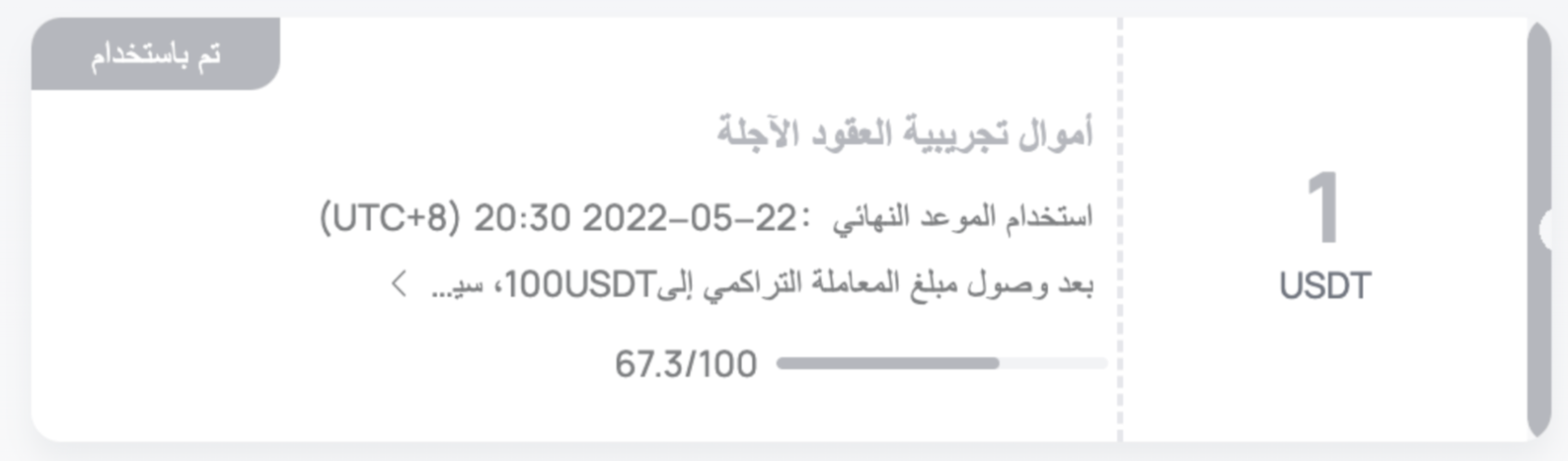Open the title "أموال تجريبية العقود الآجلة"
The image size is (1568, 461).
(906, 133)
